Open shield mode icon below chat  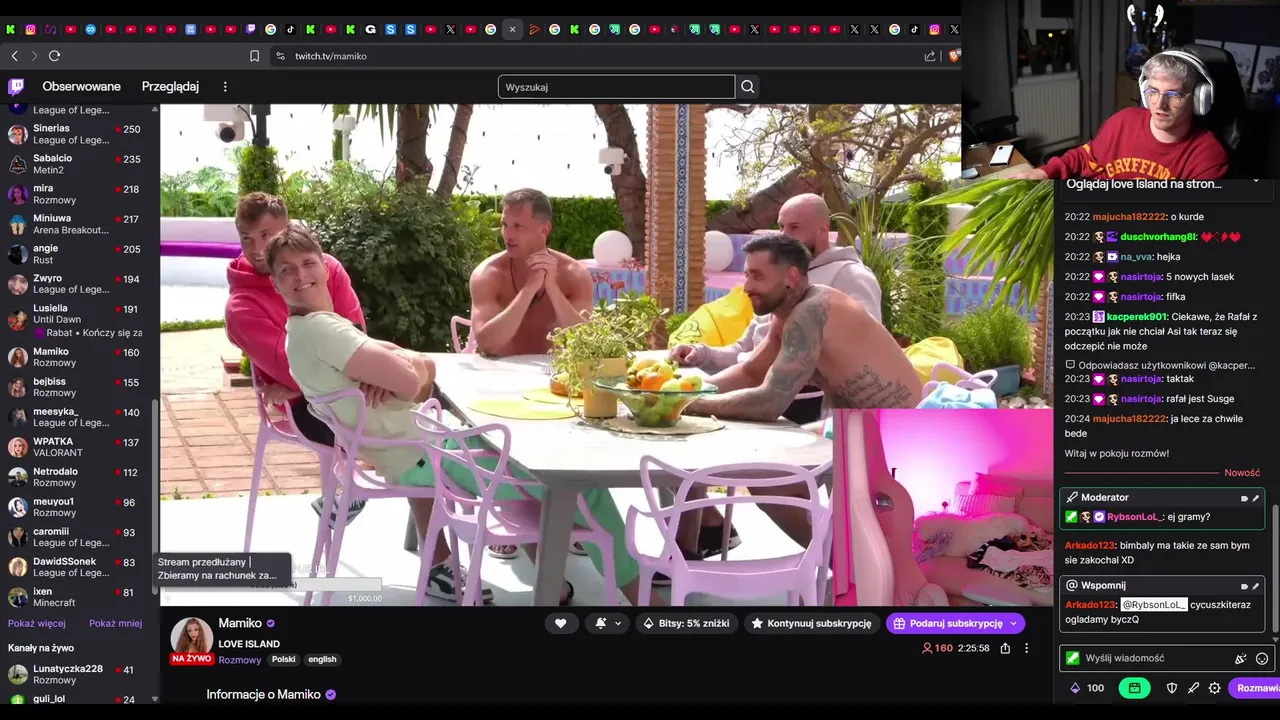[1172, 688]
